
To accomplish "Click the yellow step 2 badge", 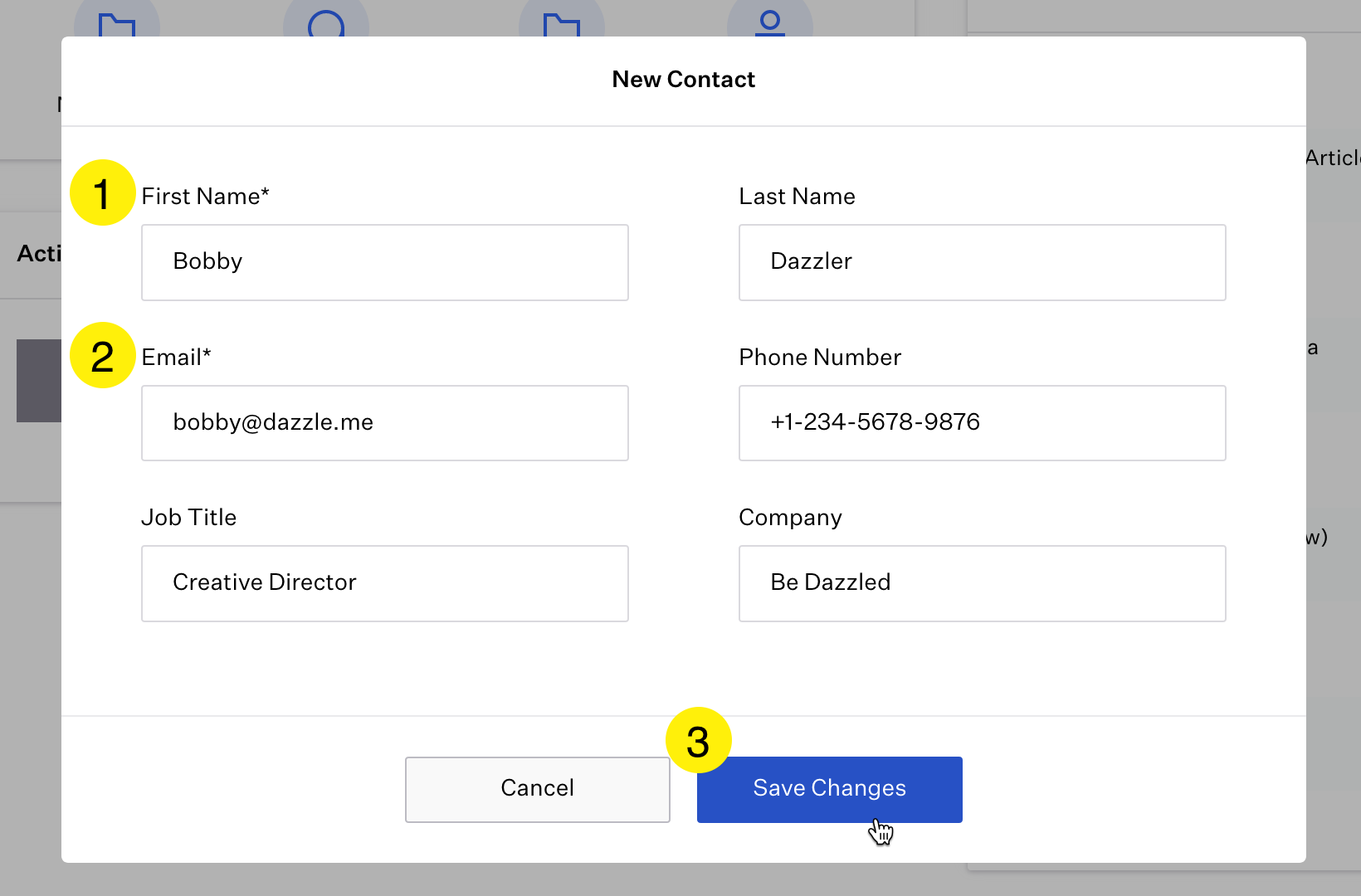I will 102,357.
